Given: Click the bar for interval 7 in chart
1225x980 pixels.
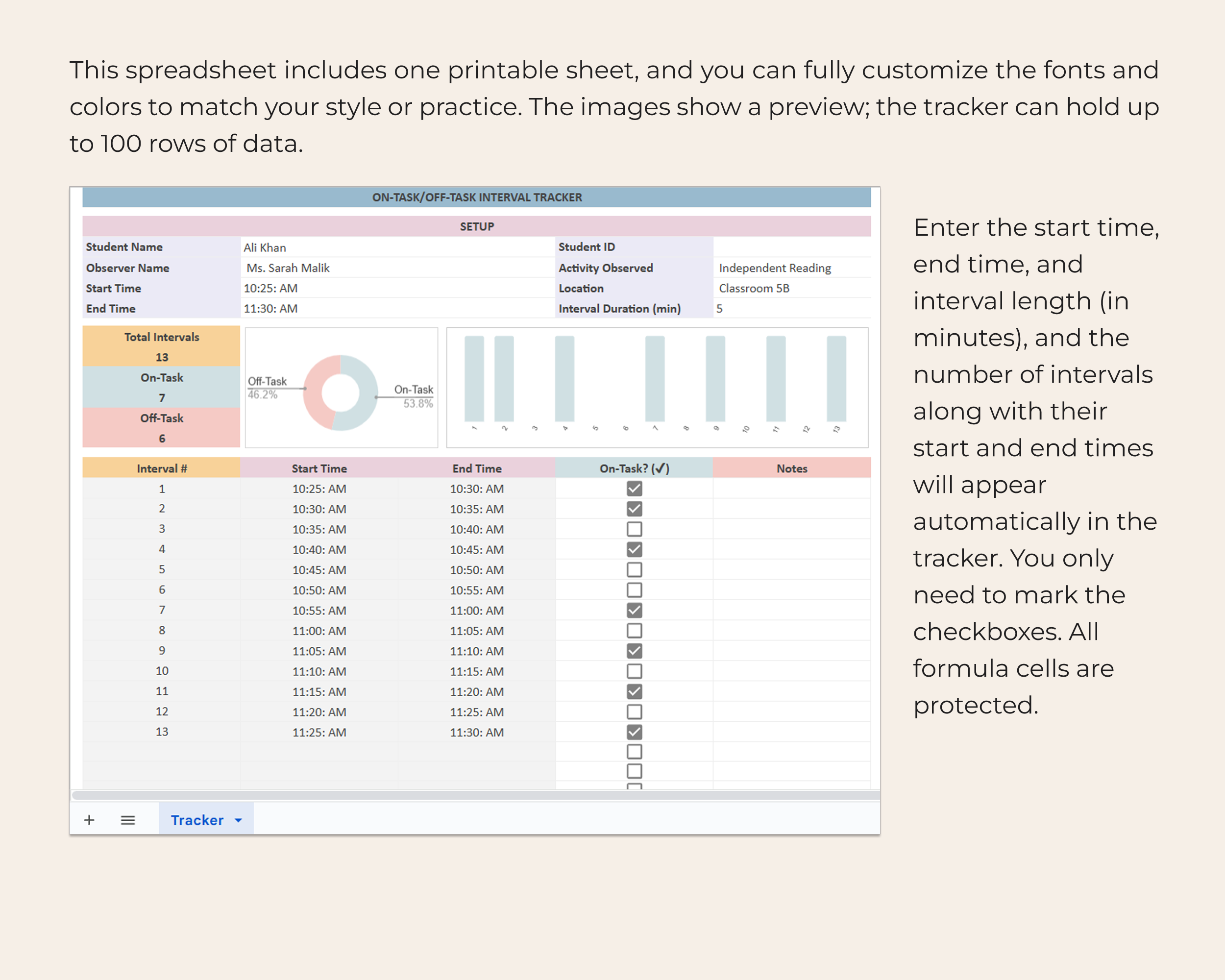Looking at the screenshot, I should (655, 378).
